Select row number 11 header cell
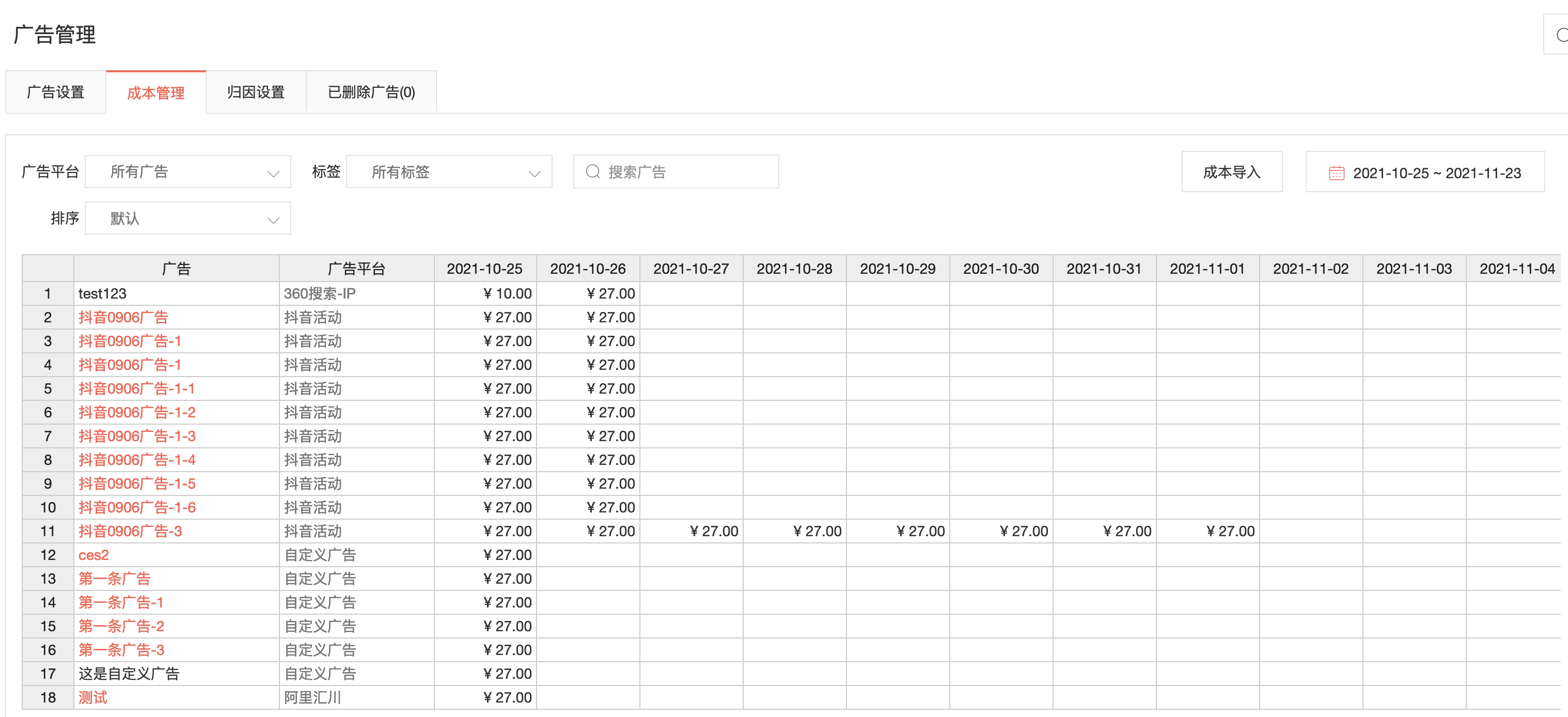Screen dimensions: 1568x717 [x=48, y=531]
